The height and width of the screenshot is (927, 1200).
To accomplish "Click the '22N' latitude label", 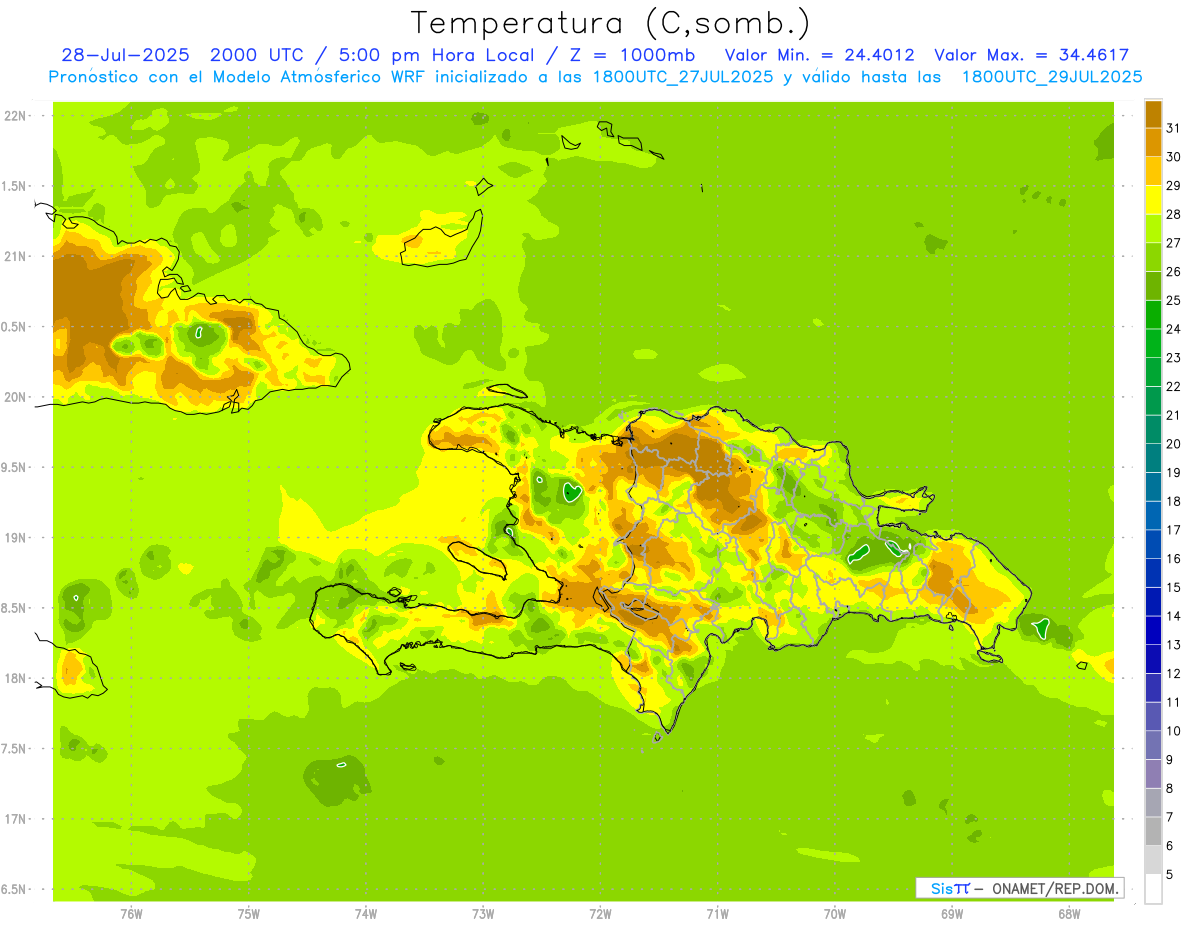I will coord(16,115).
